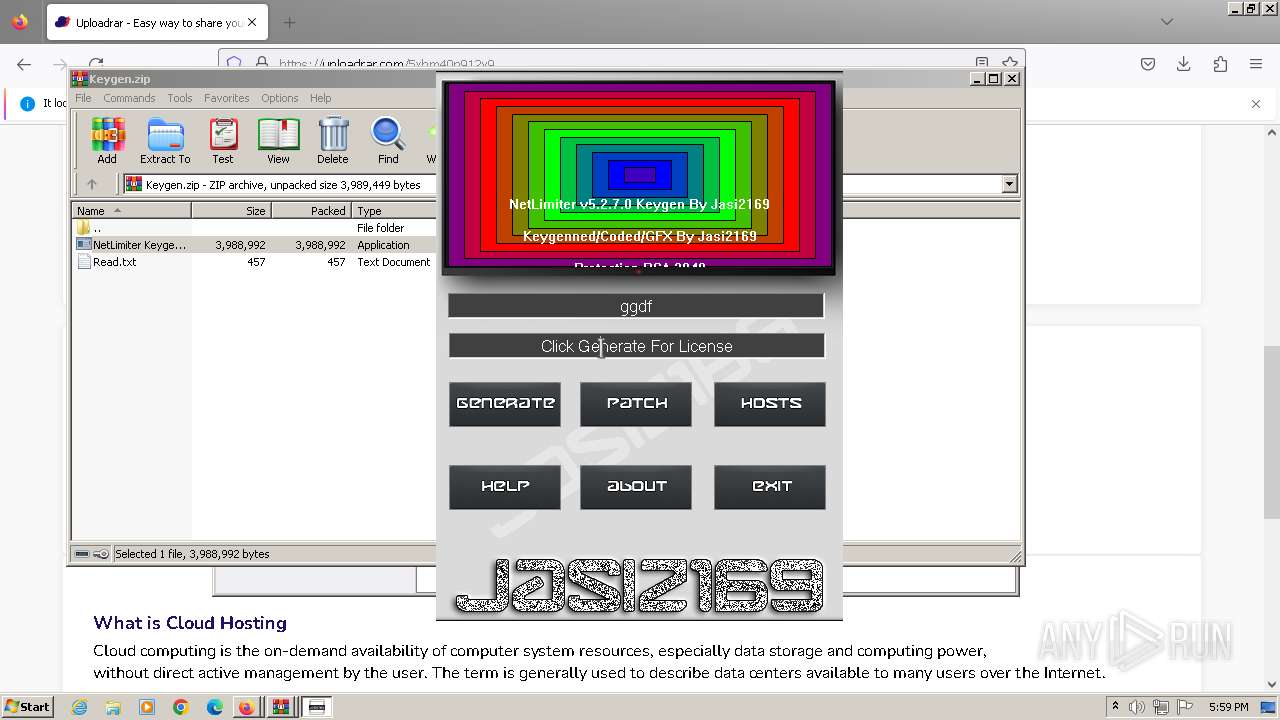Screen dimensions: 1280x720
Task: Click the 'Click Generate For License' field
Action: pyautogui.click(x=636, y=346)
